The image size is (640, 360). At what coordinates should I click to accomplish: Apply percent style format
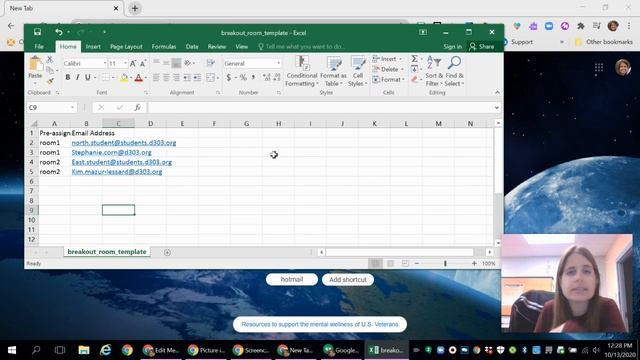coord(243,78)
